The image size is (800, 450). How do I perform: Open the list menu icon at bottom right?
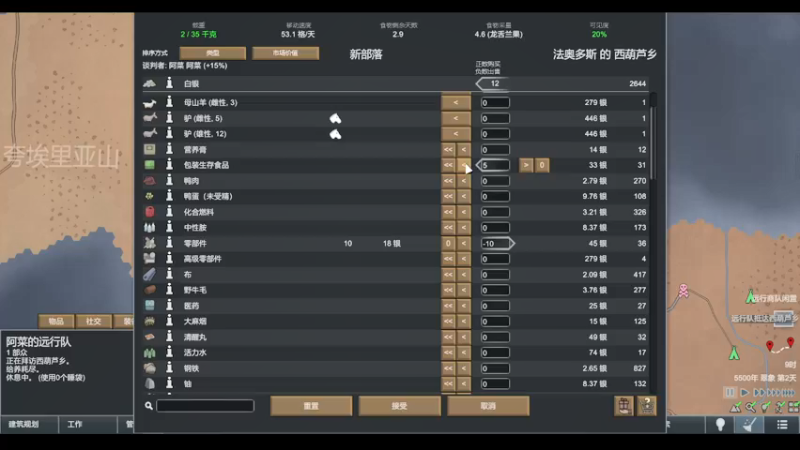782,424
